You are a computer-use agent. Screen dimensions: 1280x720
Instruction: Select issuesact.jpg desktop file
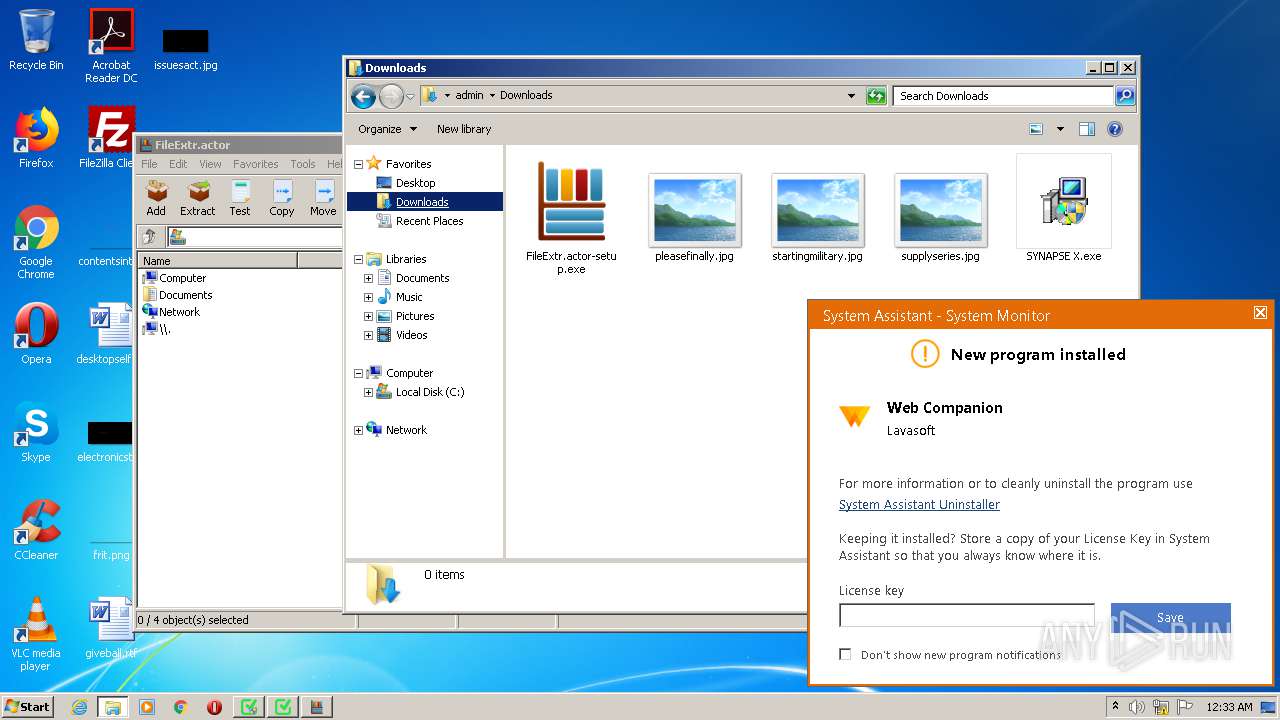(x=186, y=49)
